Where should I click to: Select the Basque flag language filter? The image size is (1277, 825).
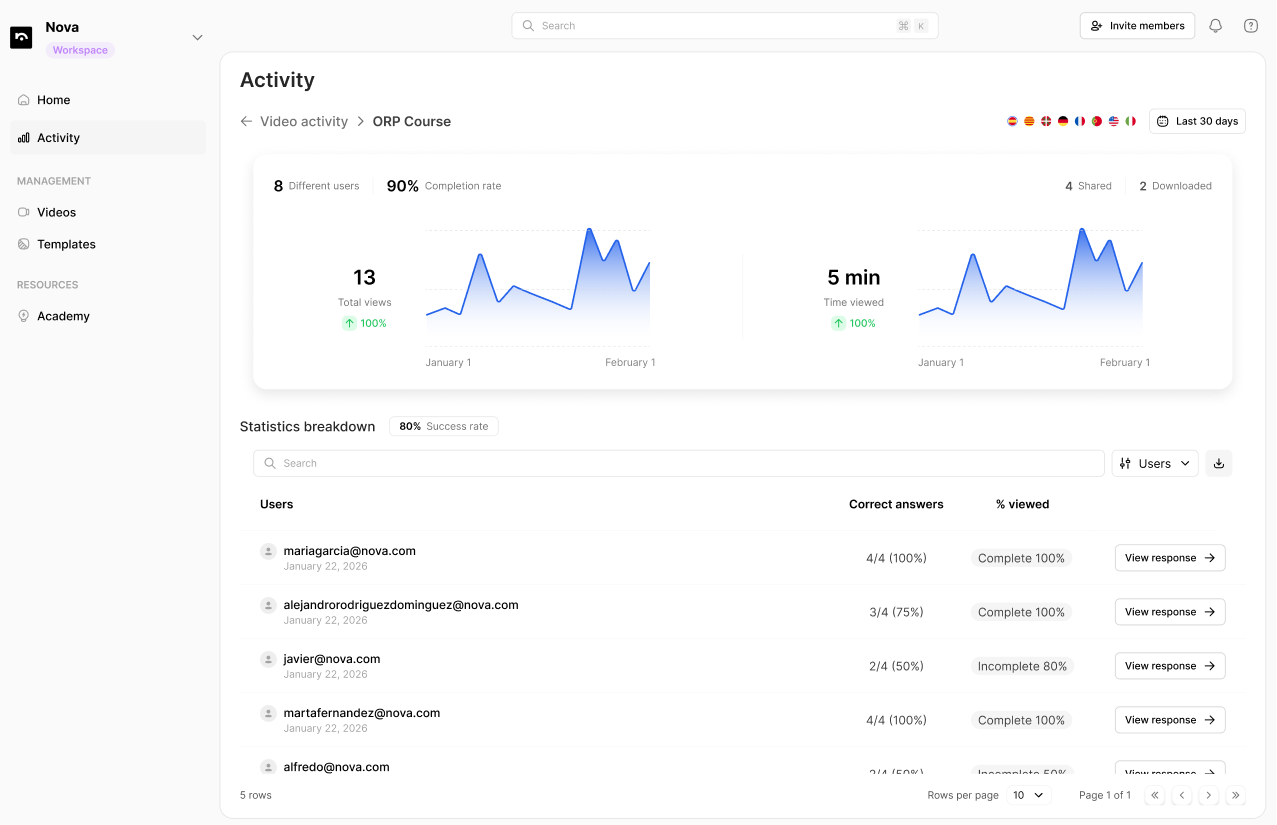tap(1046, 121)
